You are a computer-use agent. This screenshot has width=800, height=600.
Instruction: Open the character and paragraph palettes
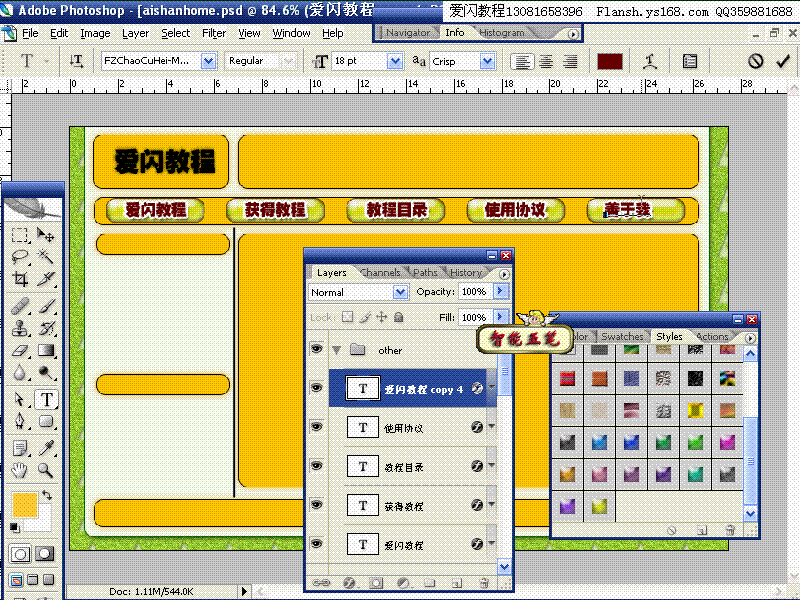click(689, 62)
